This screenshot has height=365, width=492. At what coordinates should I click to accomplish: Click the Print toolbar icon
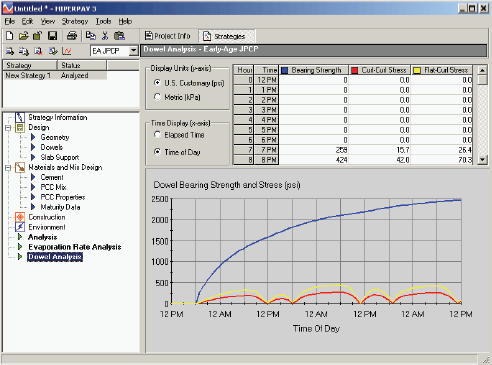(x=72, y=36)
